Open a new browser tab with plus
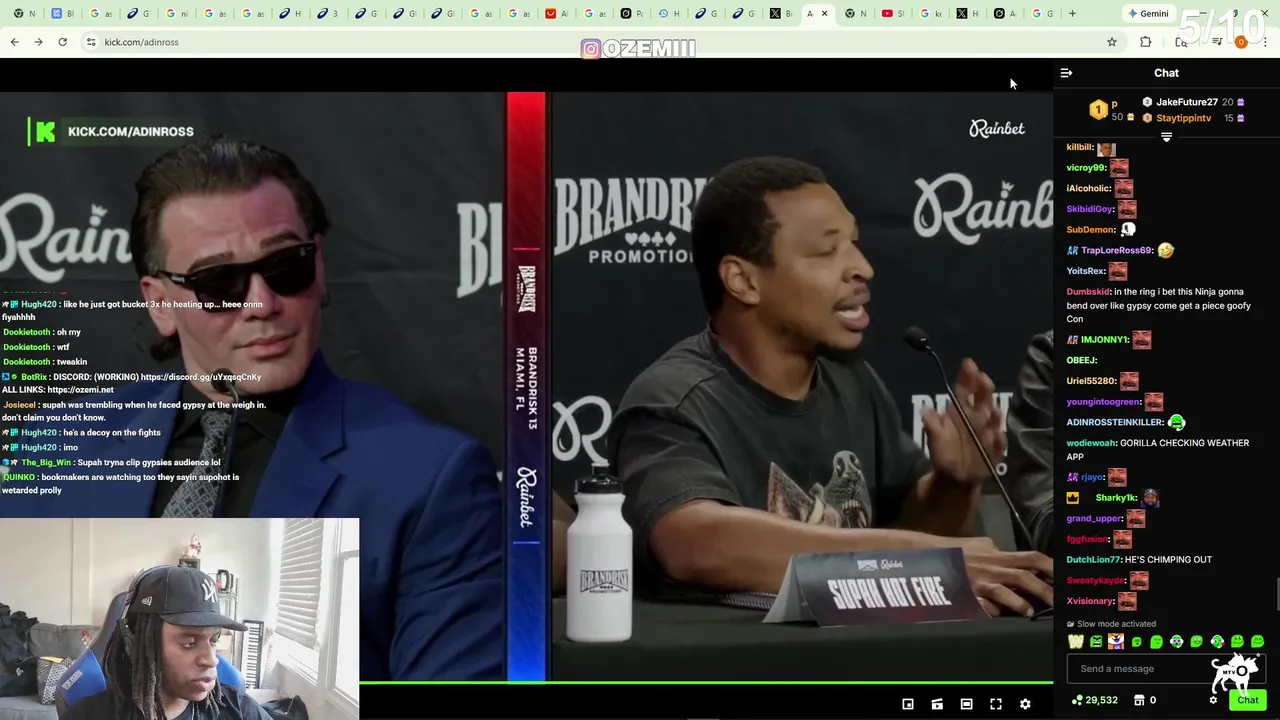The height and width of the screenshot is (720, 1280). click(1072, 13)
